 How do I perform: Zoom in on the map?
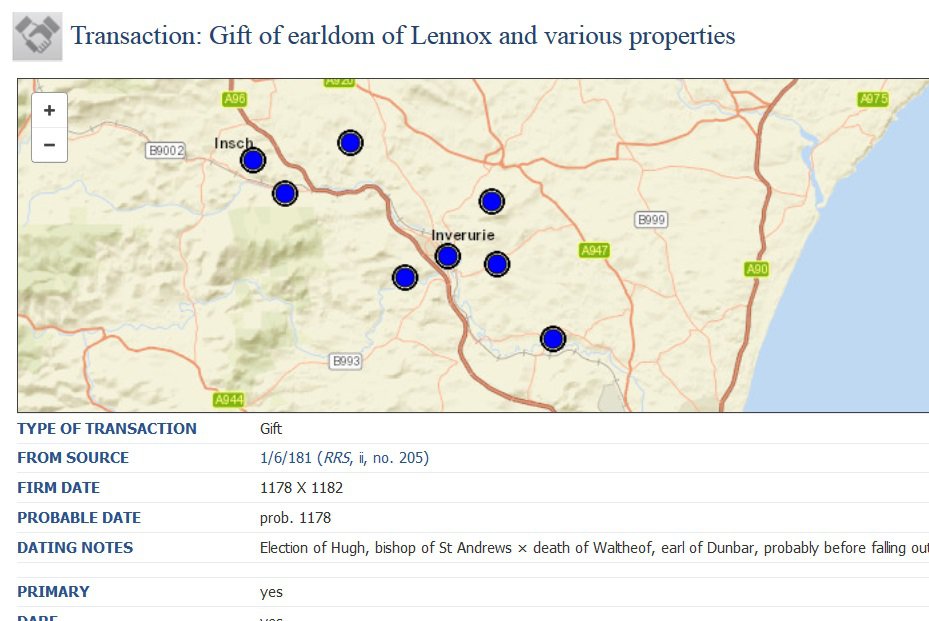click(49, 110)
